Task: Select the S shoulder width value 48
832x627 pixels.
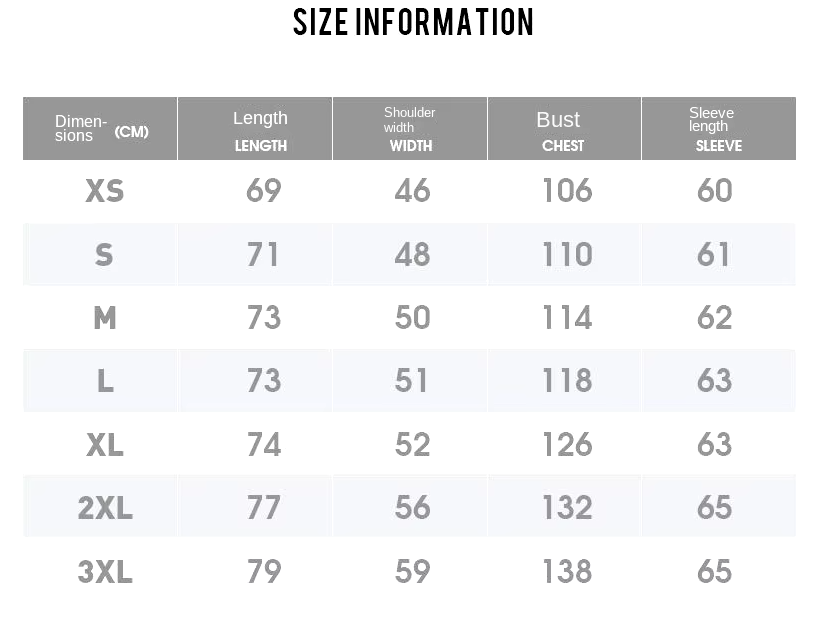Action: [412, 255]
